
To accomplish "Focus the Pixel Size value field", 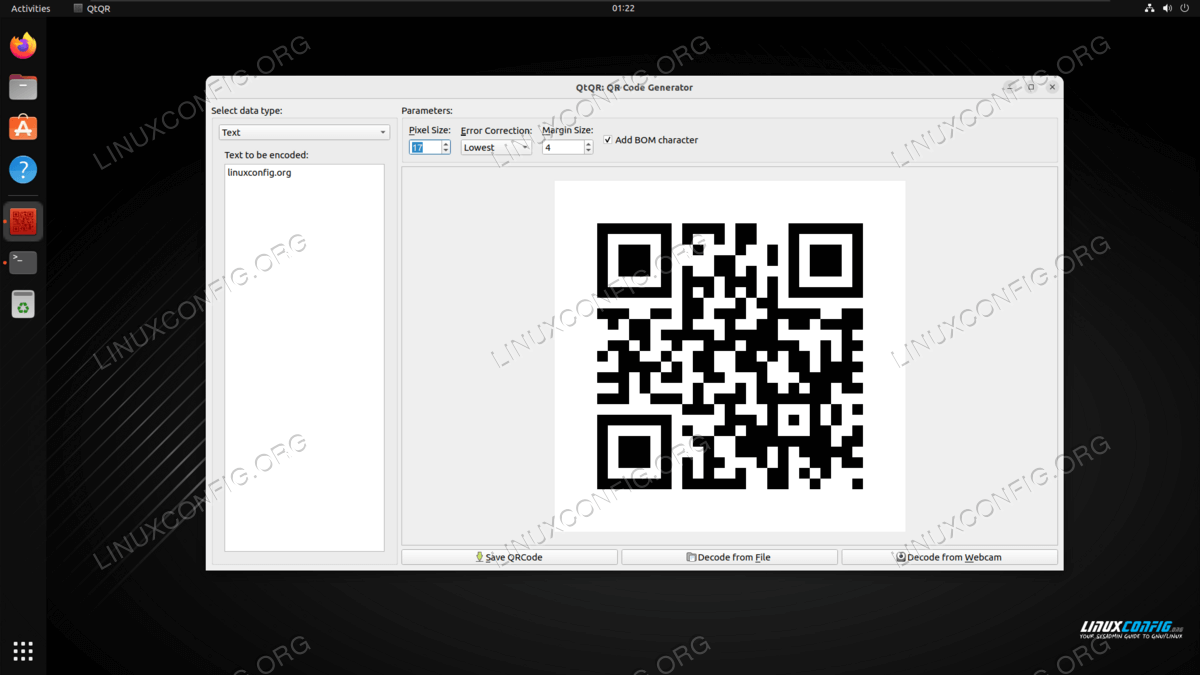I will (x=425, y=147).
